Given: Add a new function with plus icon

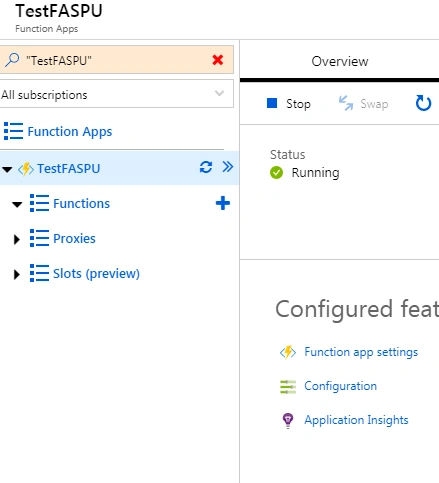Looking at the screenshot, I should click(223, 203).
